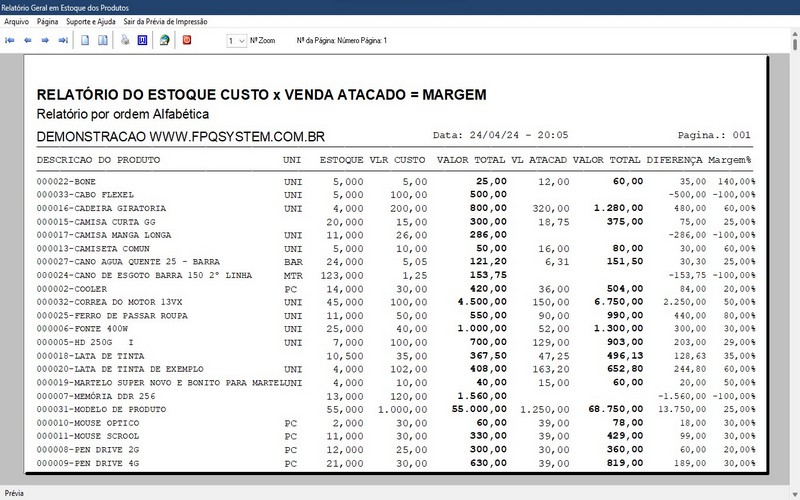Click the globe export icon in toolbar
Image resolution: width=800 pixels, height=500 pixels.
click(164, 40)
